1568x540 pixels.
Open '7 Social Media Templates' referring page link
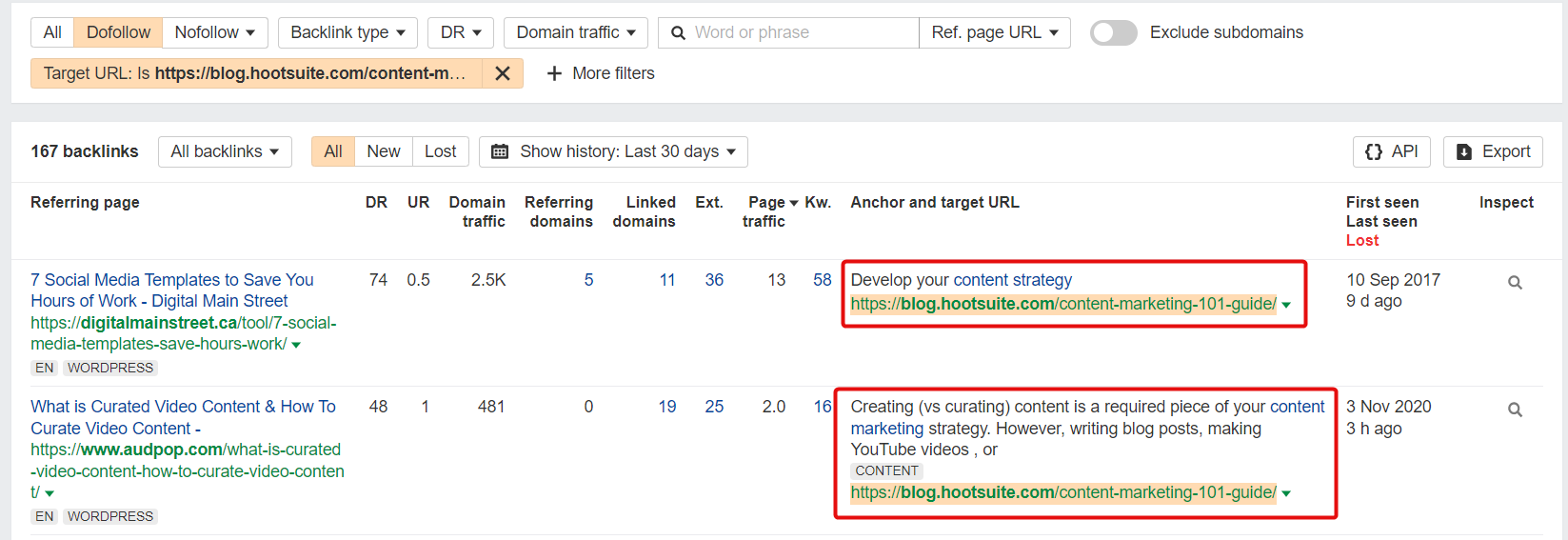coord(171,290)
